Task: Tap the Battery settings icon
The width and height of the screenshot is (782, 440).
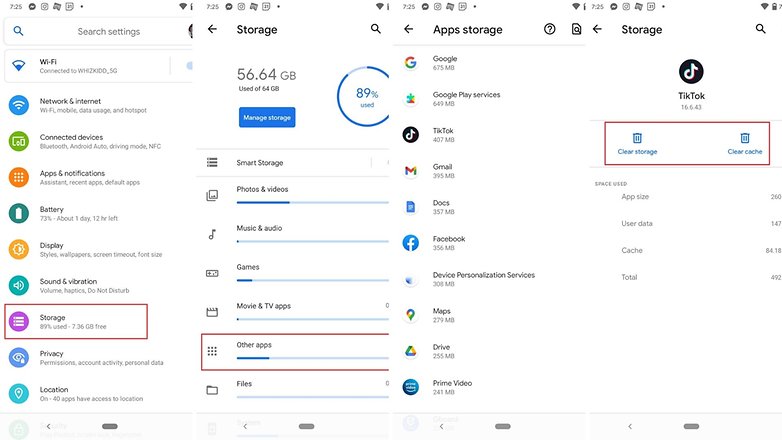Action: pos(18,213)
